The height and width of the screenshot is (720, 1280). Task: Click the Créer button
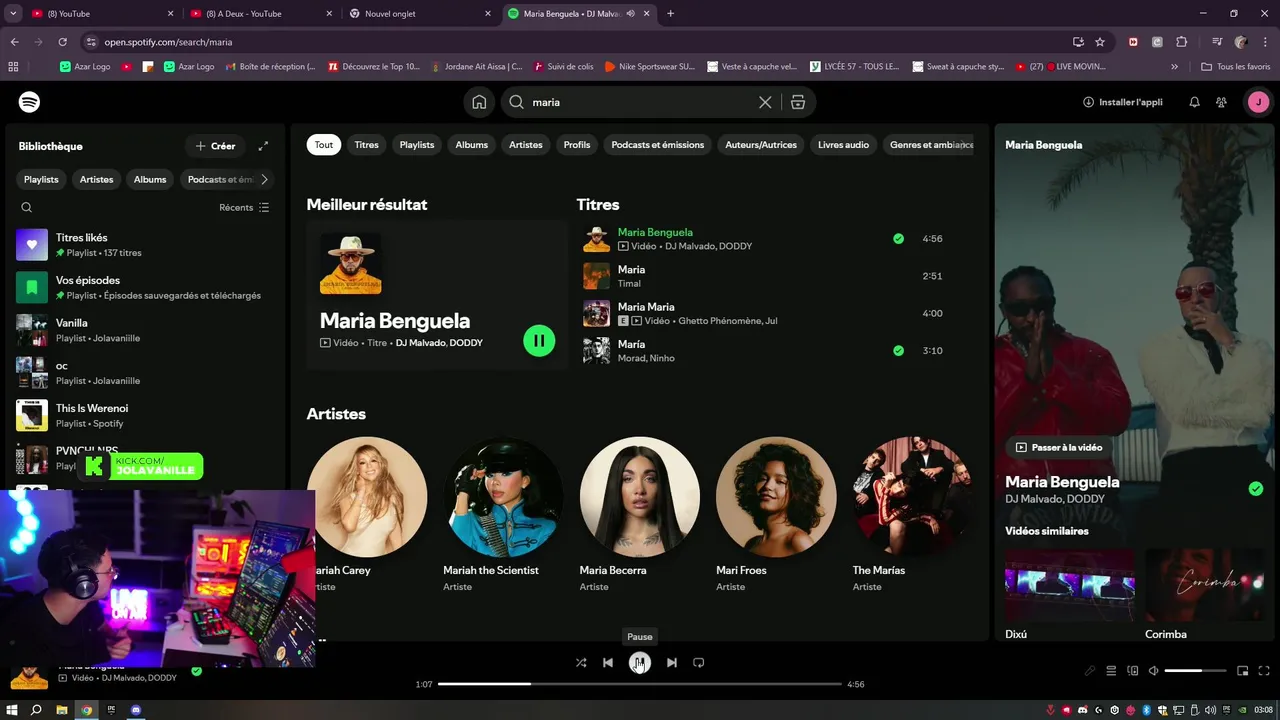(x=215, y=146)
